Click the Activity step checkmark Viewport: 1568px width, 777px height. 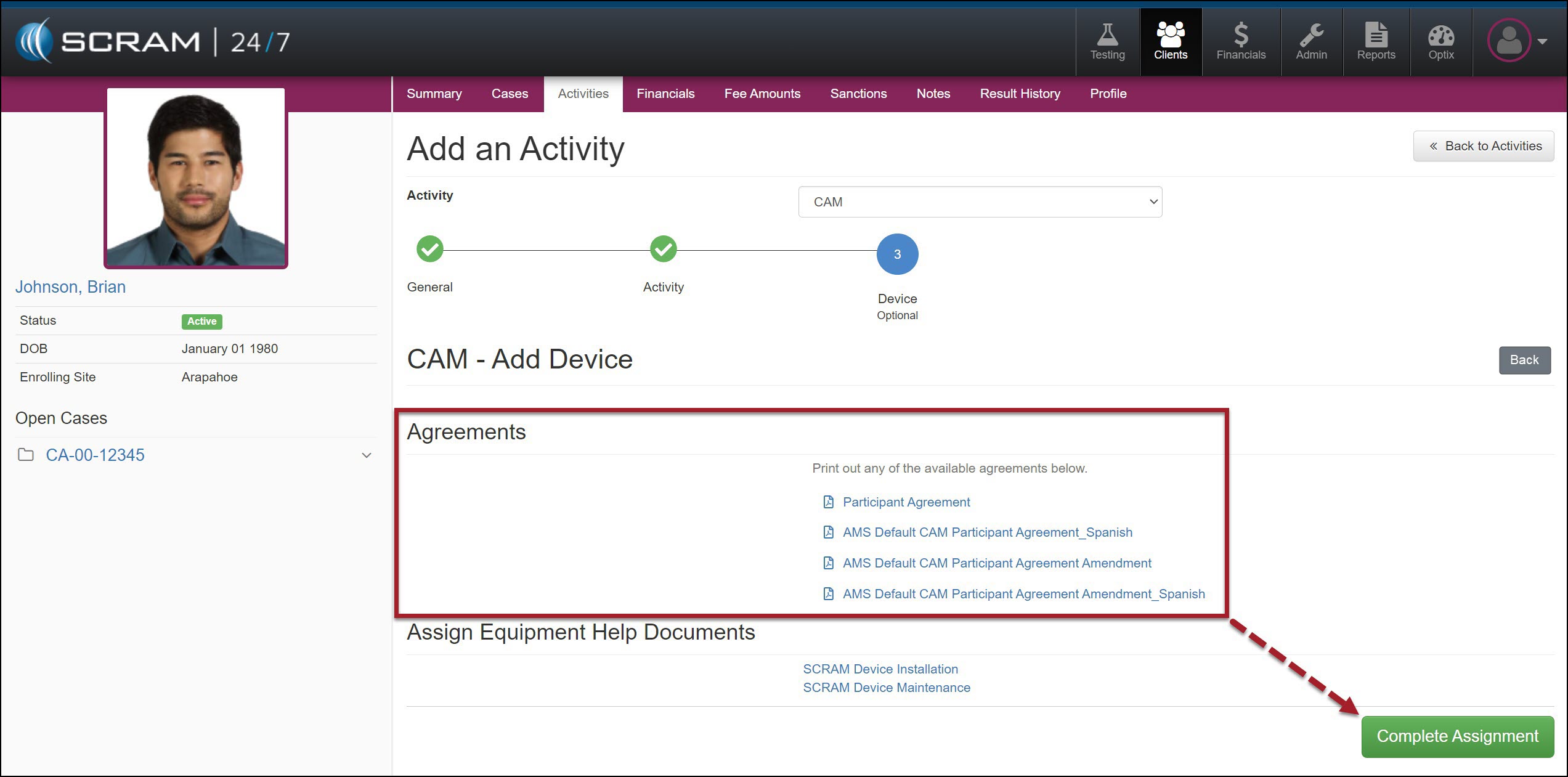point(663,250)
